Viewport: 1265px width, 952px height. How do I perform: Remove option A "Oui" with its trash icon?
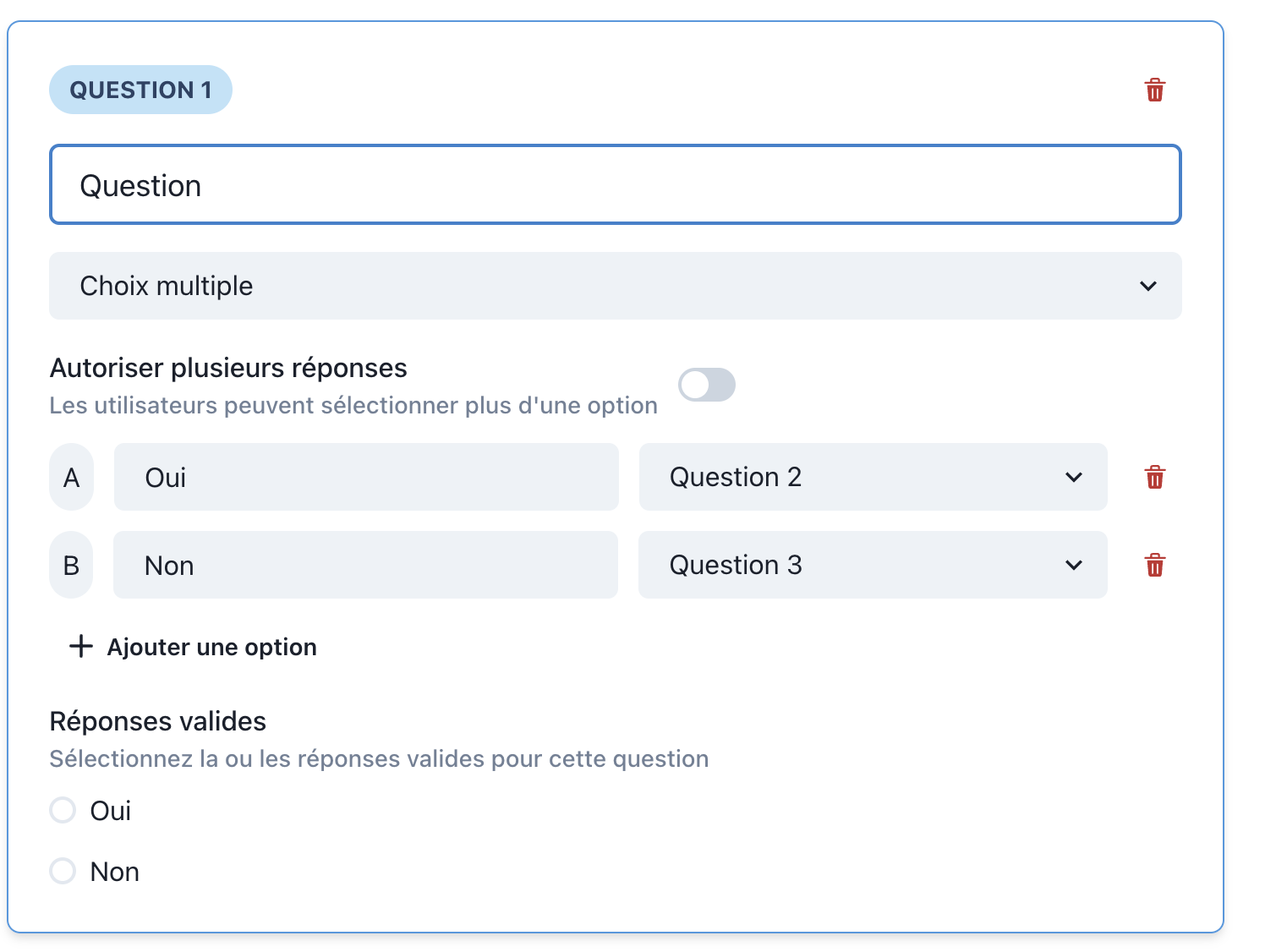(1154, 478)
